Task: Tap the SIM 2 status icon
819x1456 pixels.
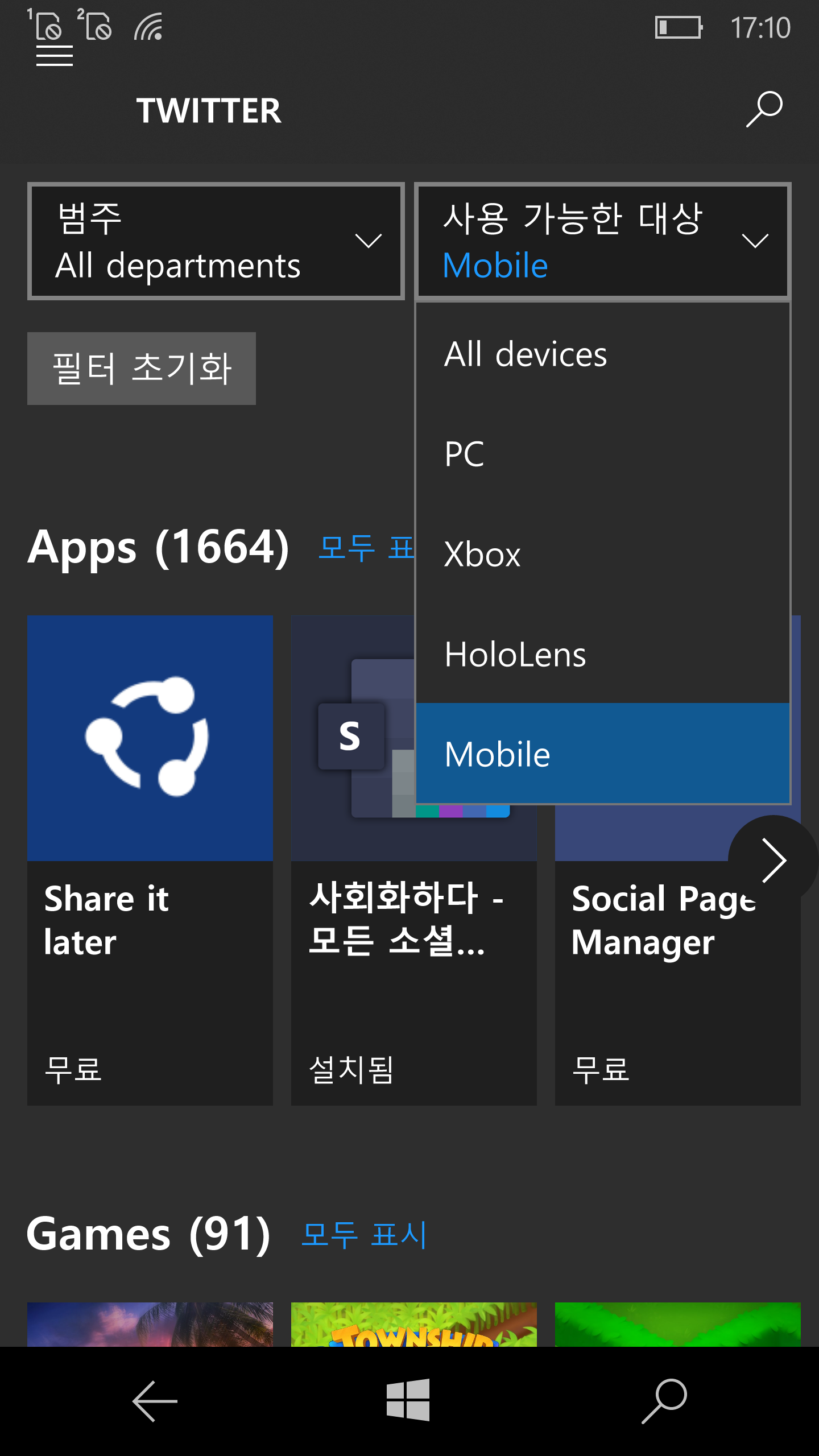Action: pyautogui.click(x=96, y=25)
